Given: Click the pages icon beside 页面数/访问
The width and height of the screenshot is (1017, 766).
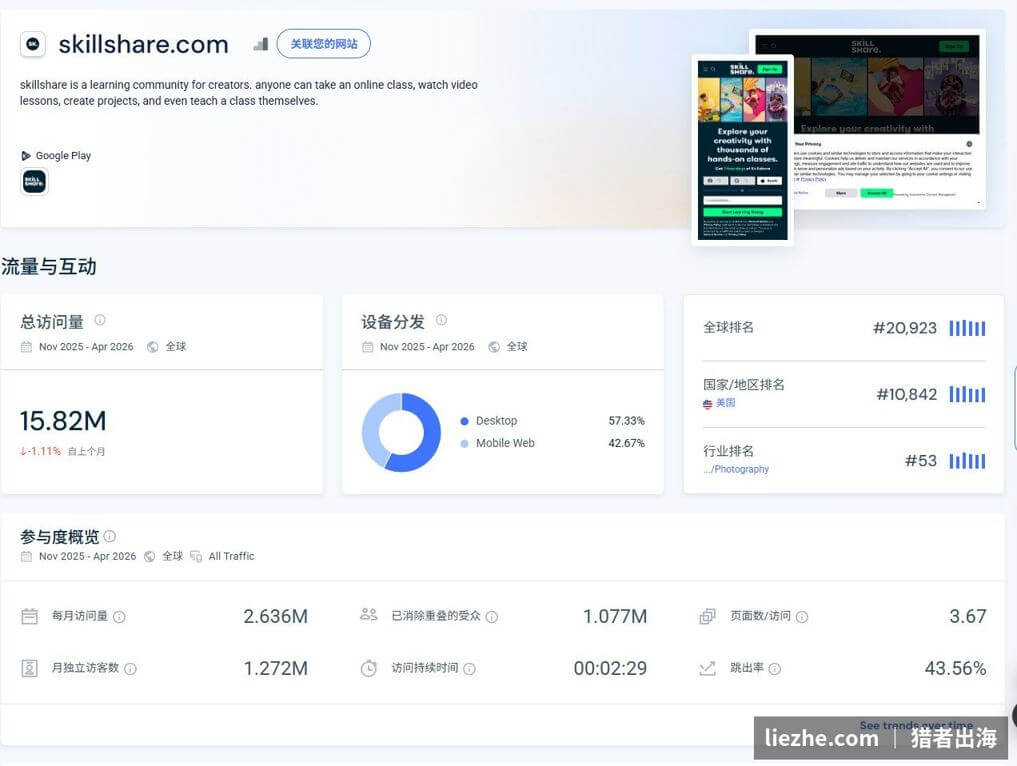Looking at the screenshot, I should (x=708, y=616).
